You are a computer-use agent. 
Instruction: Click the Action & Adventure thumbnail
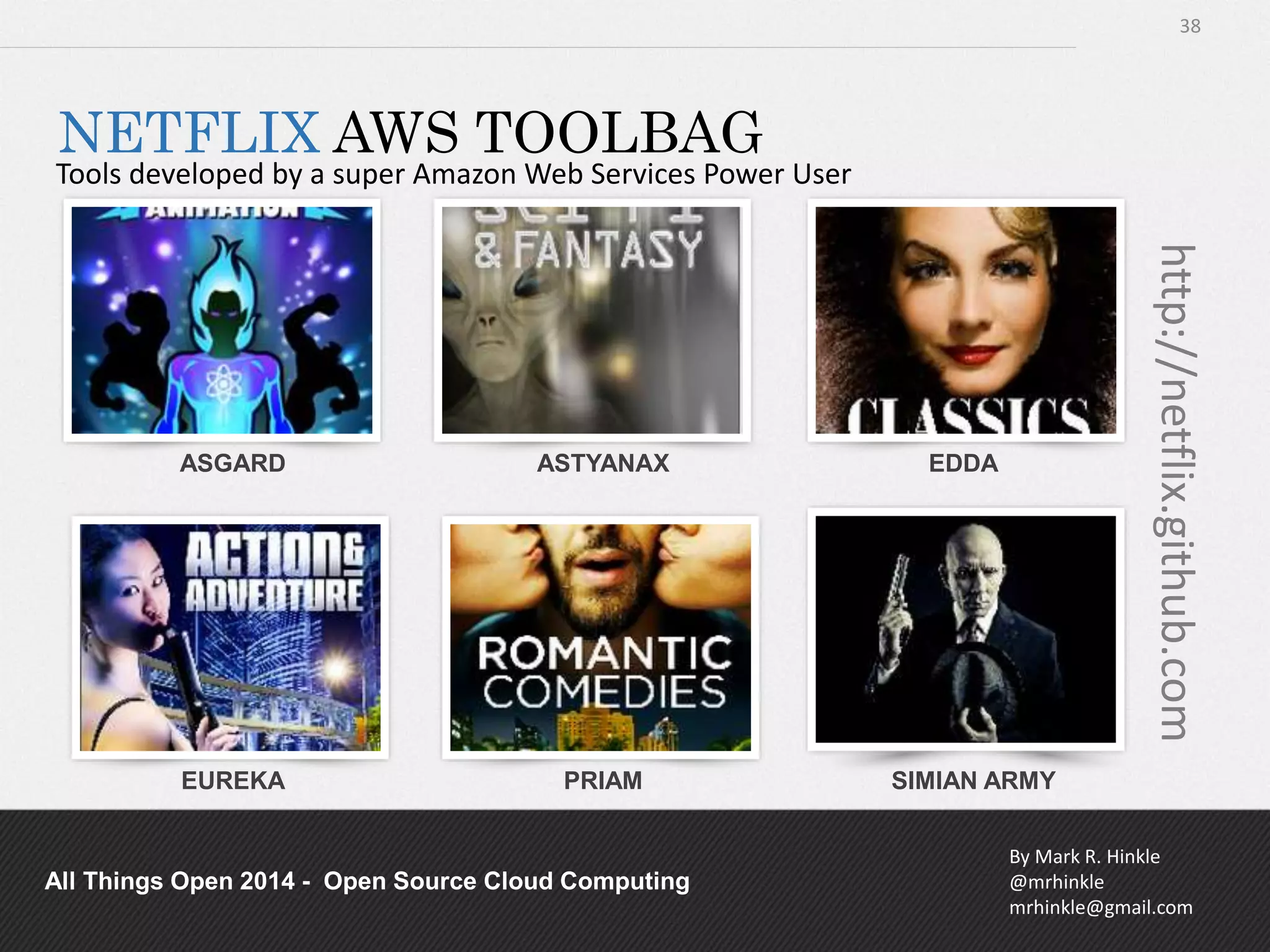pyautogui.click(x=230, y=637)
